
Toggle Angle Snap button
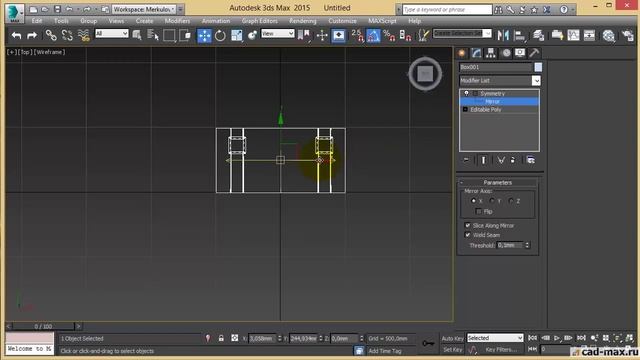pos(373,36)
